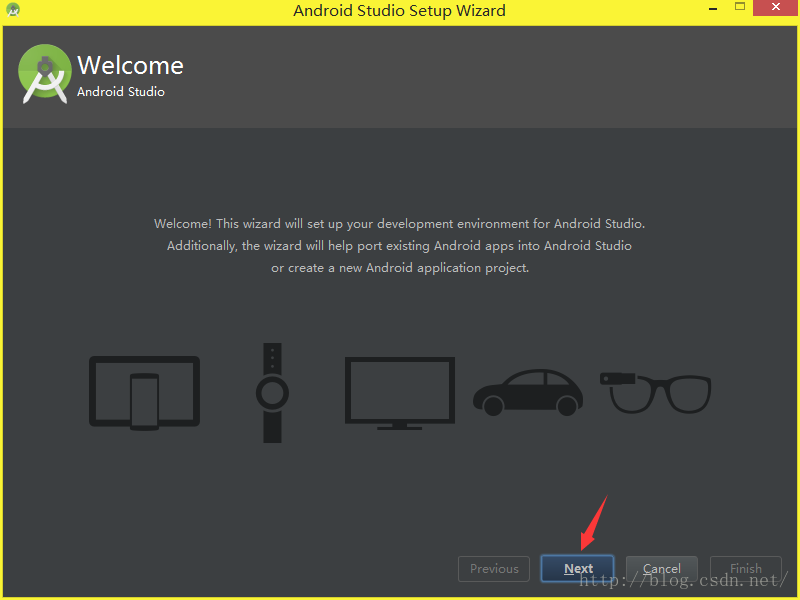Maximize the Setup Wizard window
Viewport: 800px width, 600px height.
pyautogui.click(x=740, y=7)
